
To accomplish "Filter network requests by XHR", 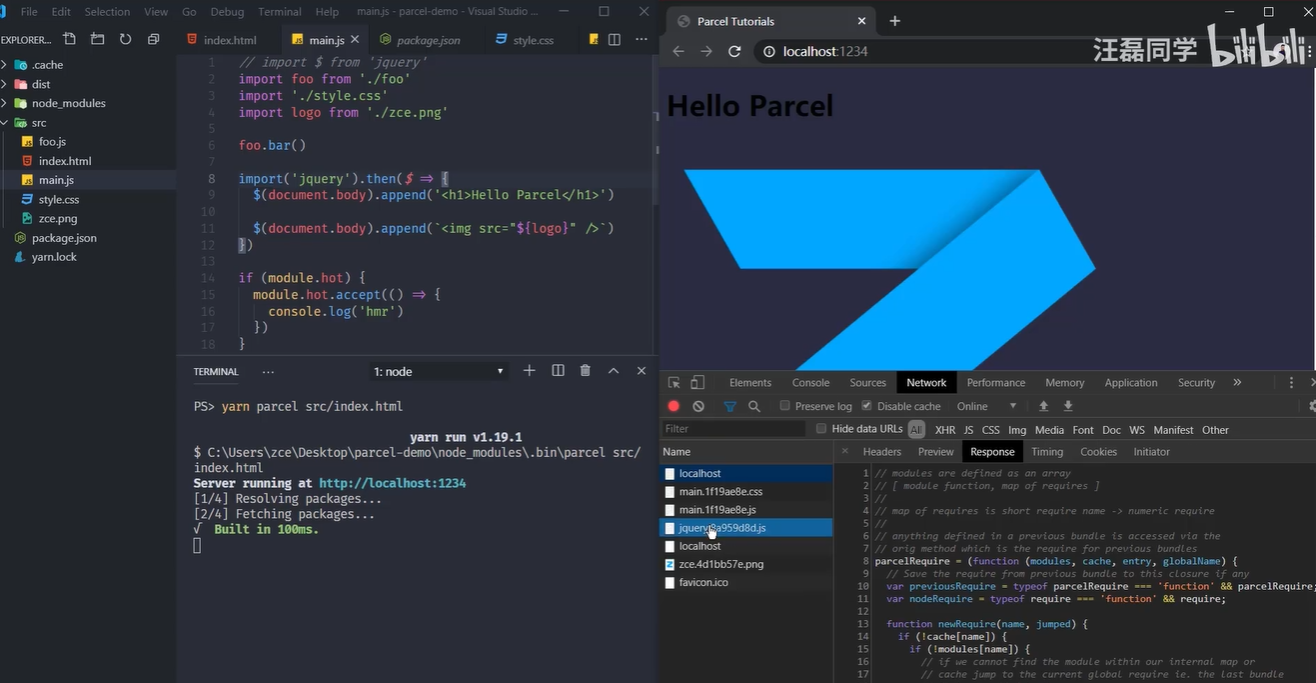I will pyautogui.click(x=944, y=430).
